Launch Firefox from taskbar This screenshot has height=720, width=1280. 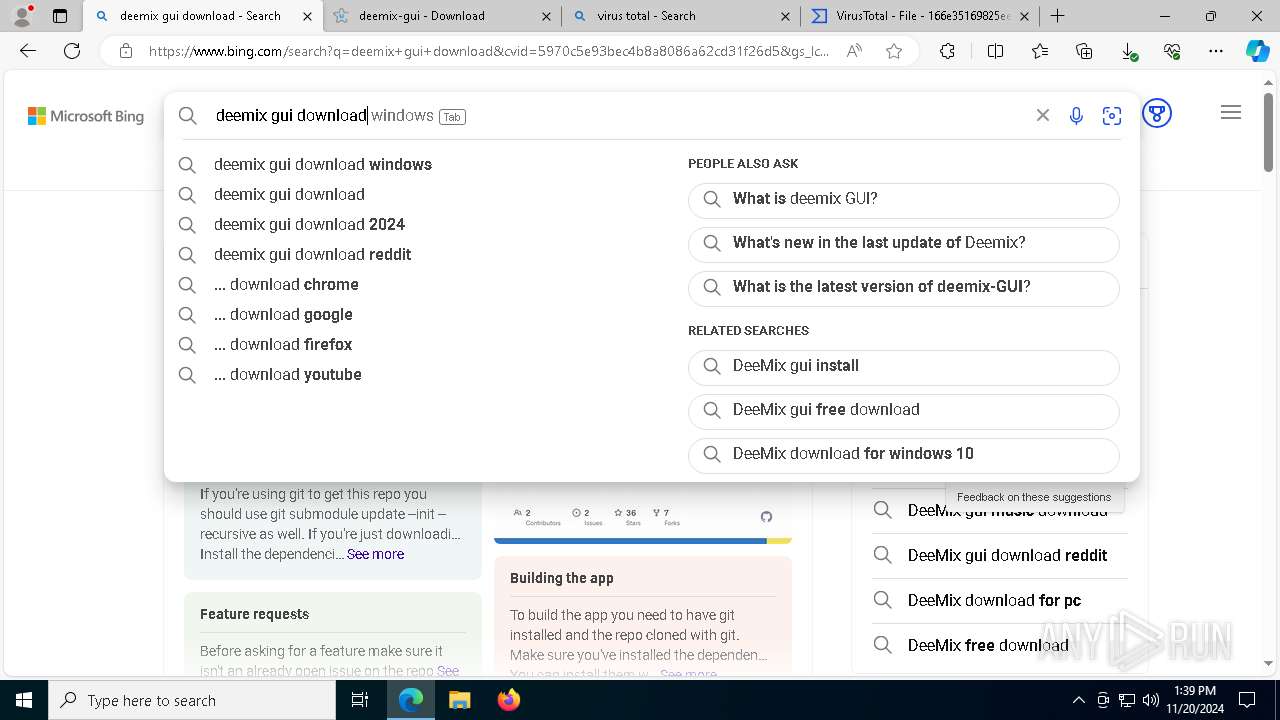(x=508, y=700)
